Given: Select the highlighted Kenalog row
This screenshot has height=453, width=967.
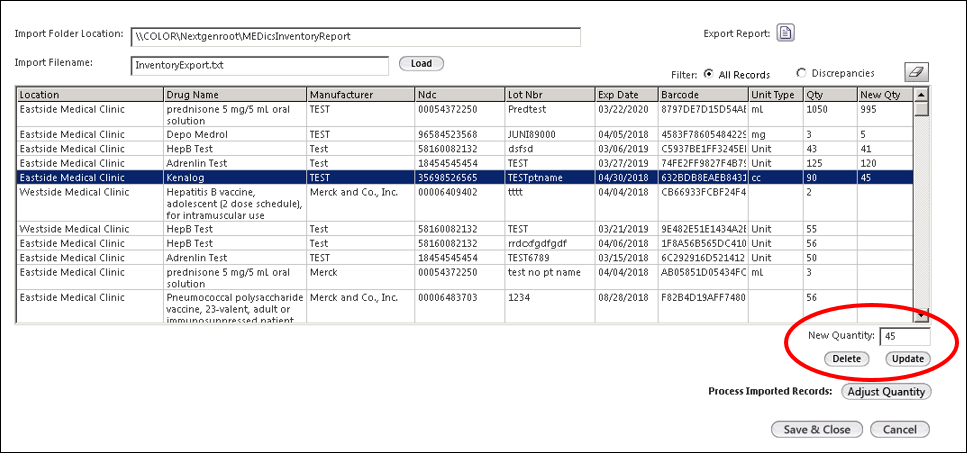Looking at the screenshot, I should click(465, 178).
